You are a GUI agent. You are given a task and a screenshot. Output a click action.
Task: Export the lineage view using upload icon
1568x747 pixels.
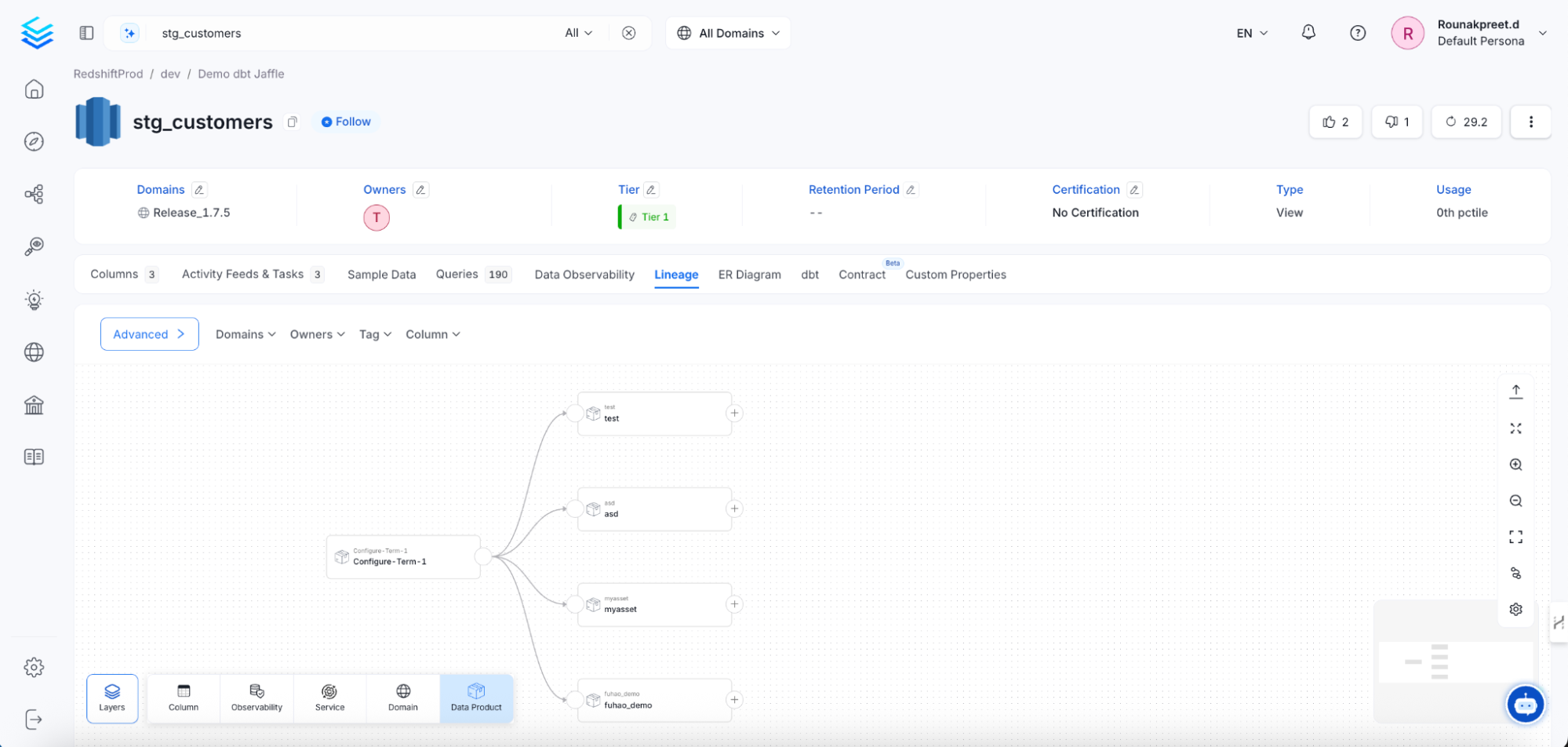tap(1515, 390)
